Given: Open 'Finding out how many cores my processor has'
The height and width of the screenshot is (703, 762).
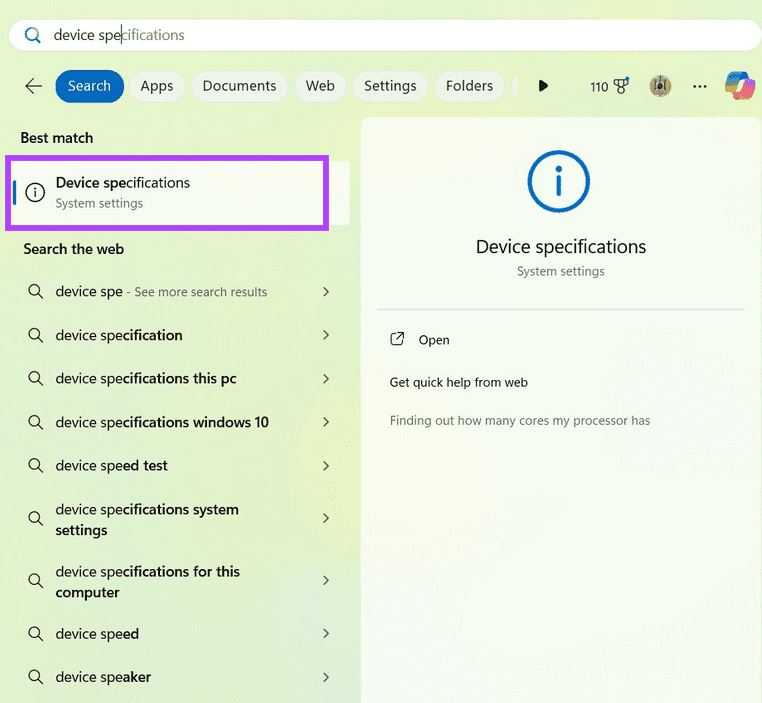Looking at the screenshot, I should (520, 420).
